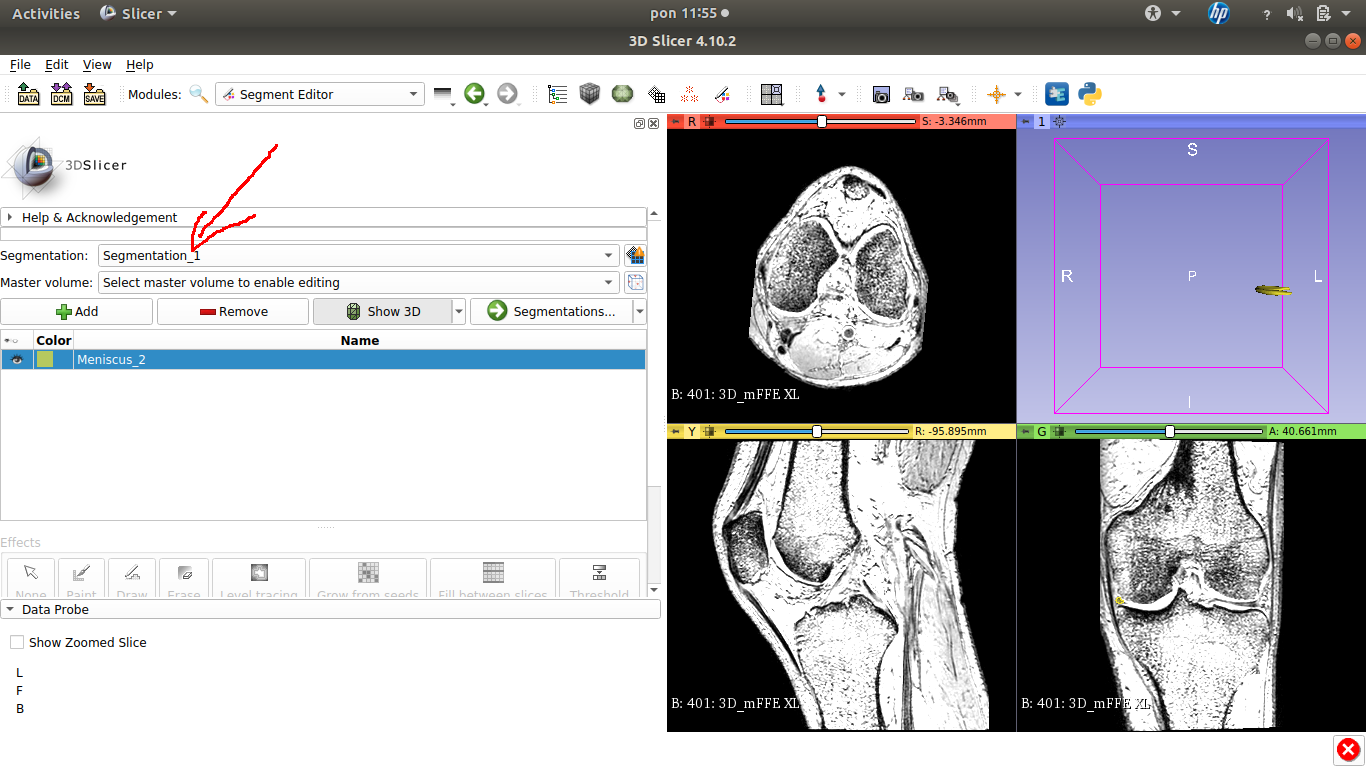Open the module finder magnifier
Viewport: 1366px width, 768px height.
click(199, 94)
